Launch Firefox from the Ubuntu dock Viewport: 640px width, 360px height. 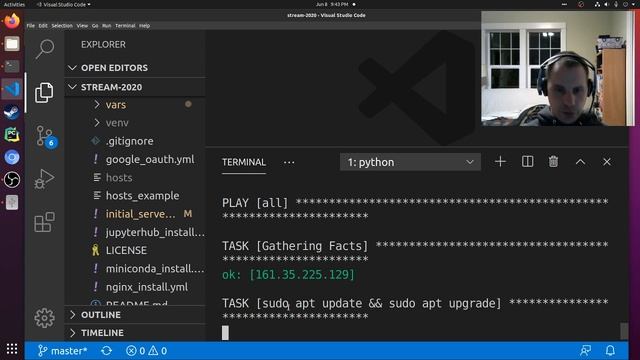12,21
